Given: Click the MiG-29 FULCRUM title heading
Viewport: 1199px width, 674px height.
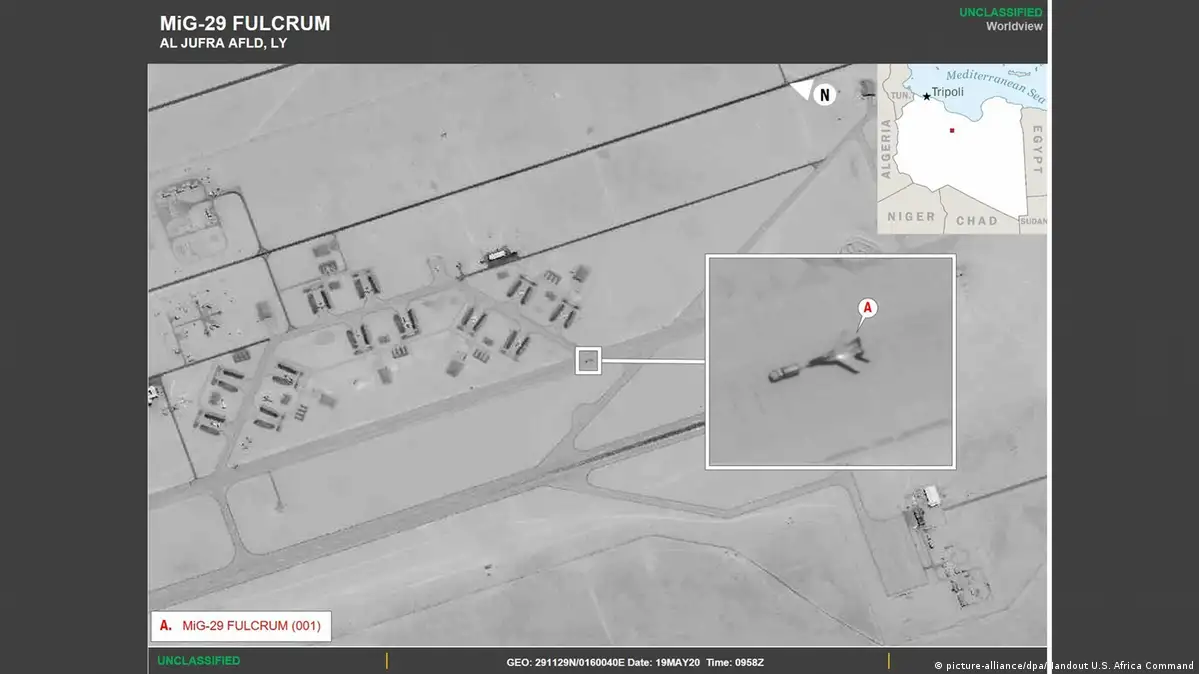Looking at the screenshot, I should pyautogui.click(x=245, y=24).
